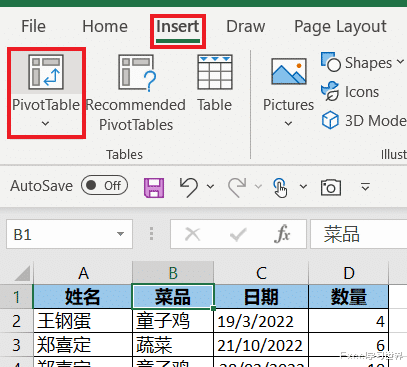This screenshot has width=407, height=367.
Task: Open the Shapes gallery
Action: [357, 62]
